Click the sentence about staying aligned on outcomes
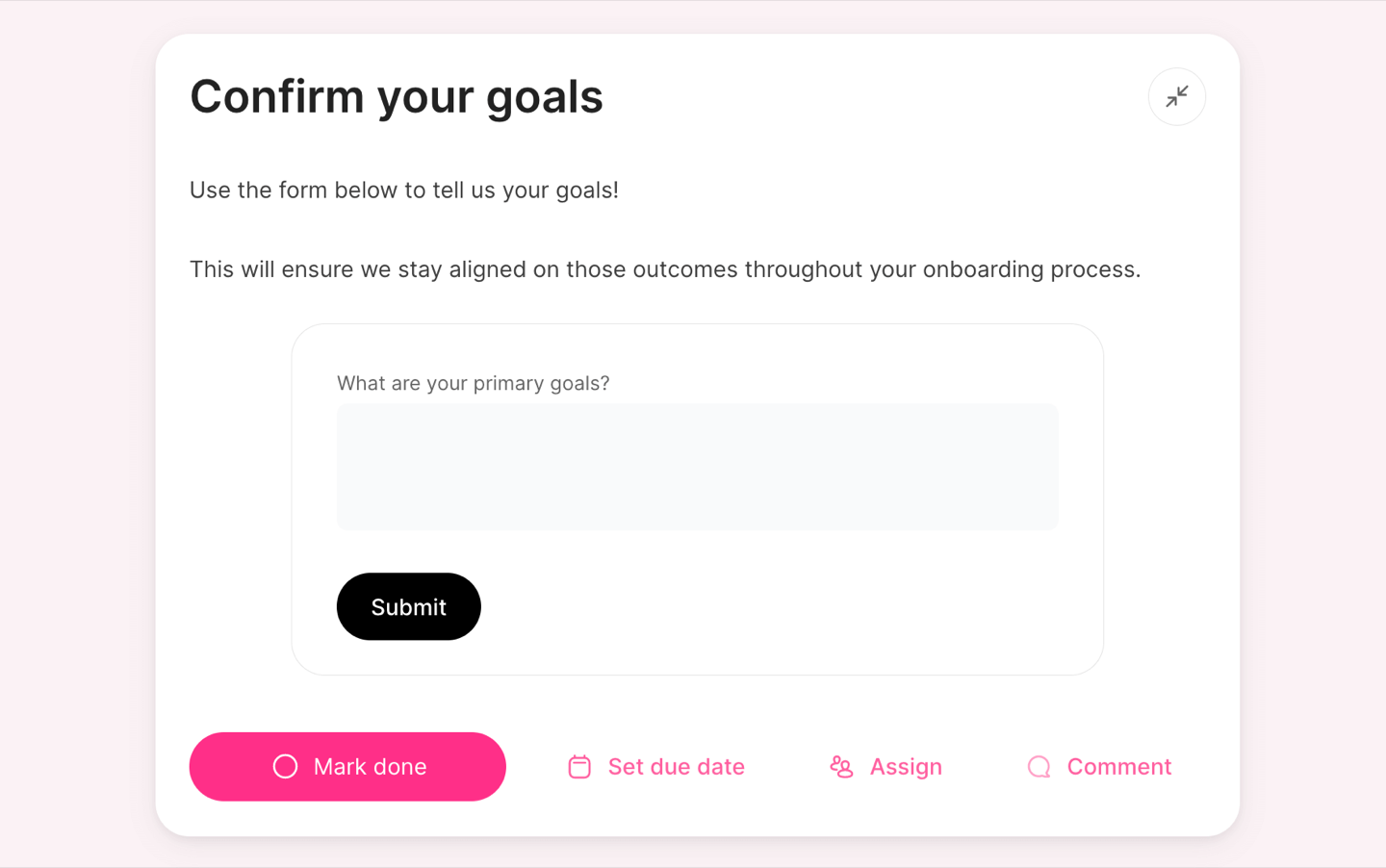This screenshot has width=1386, height=868. click(665, 268)
